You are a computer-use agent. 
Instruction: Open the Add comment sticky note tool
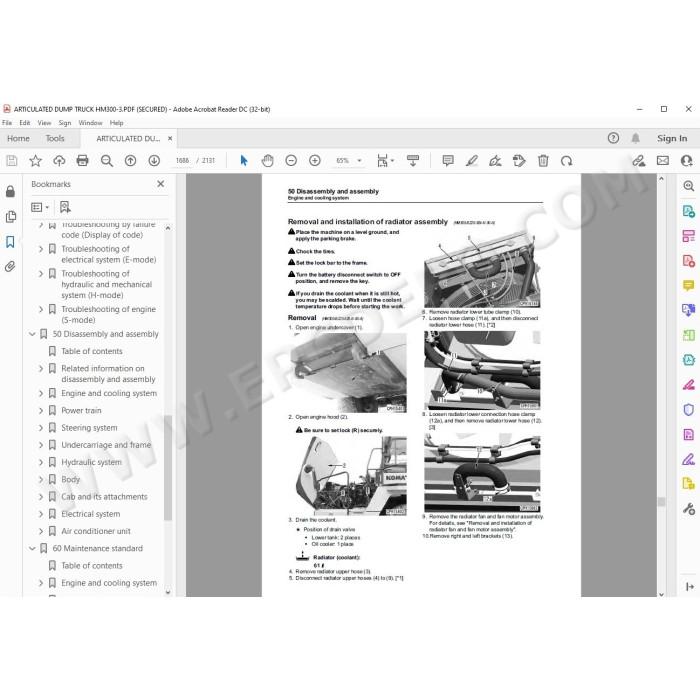coord(448,161)
